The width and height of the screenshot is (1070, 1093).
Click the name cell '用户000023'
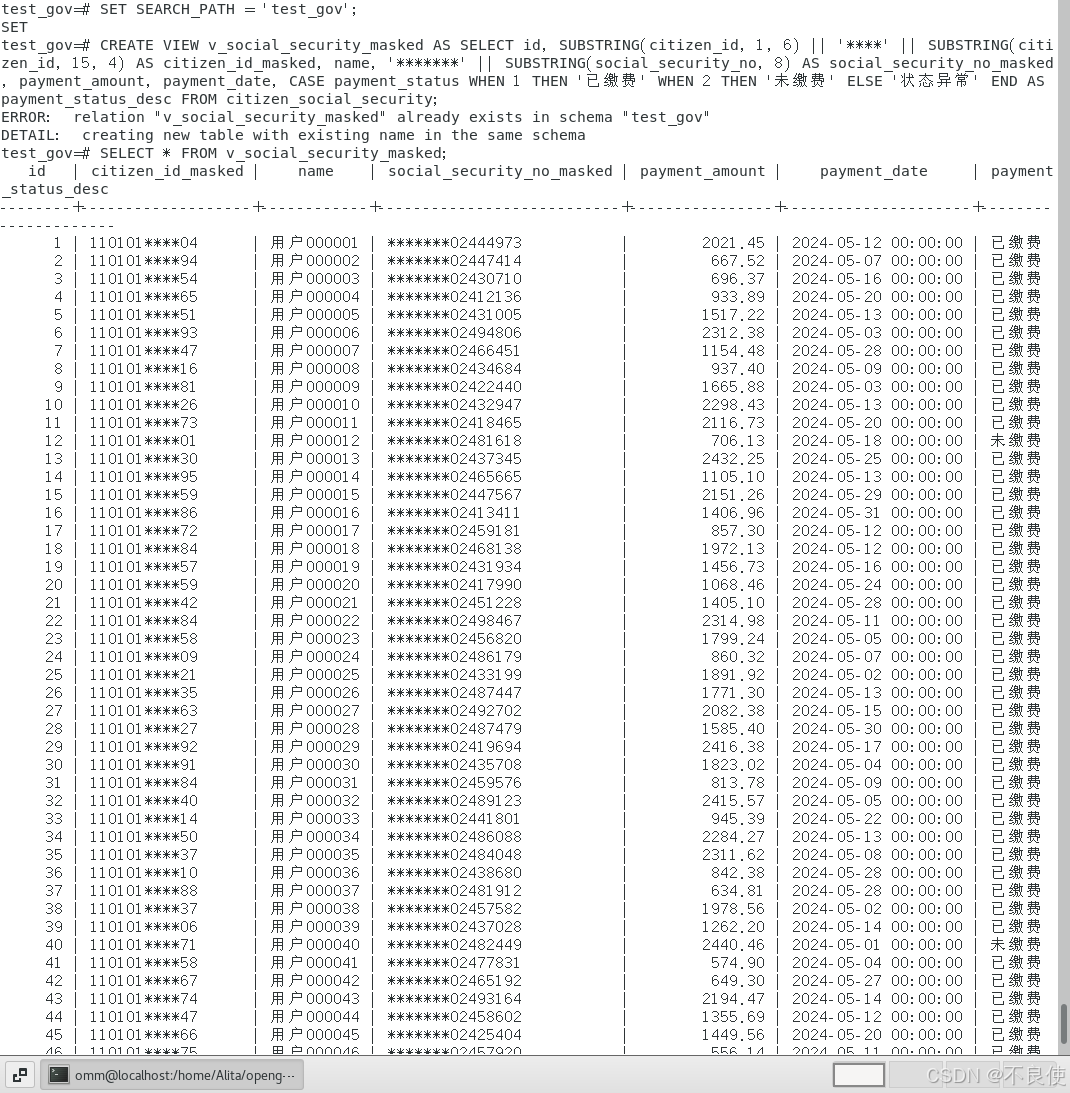coord(315,639)
